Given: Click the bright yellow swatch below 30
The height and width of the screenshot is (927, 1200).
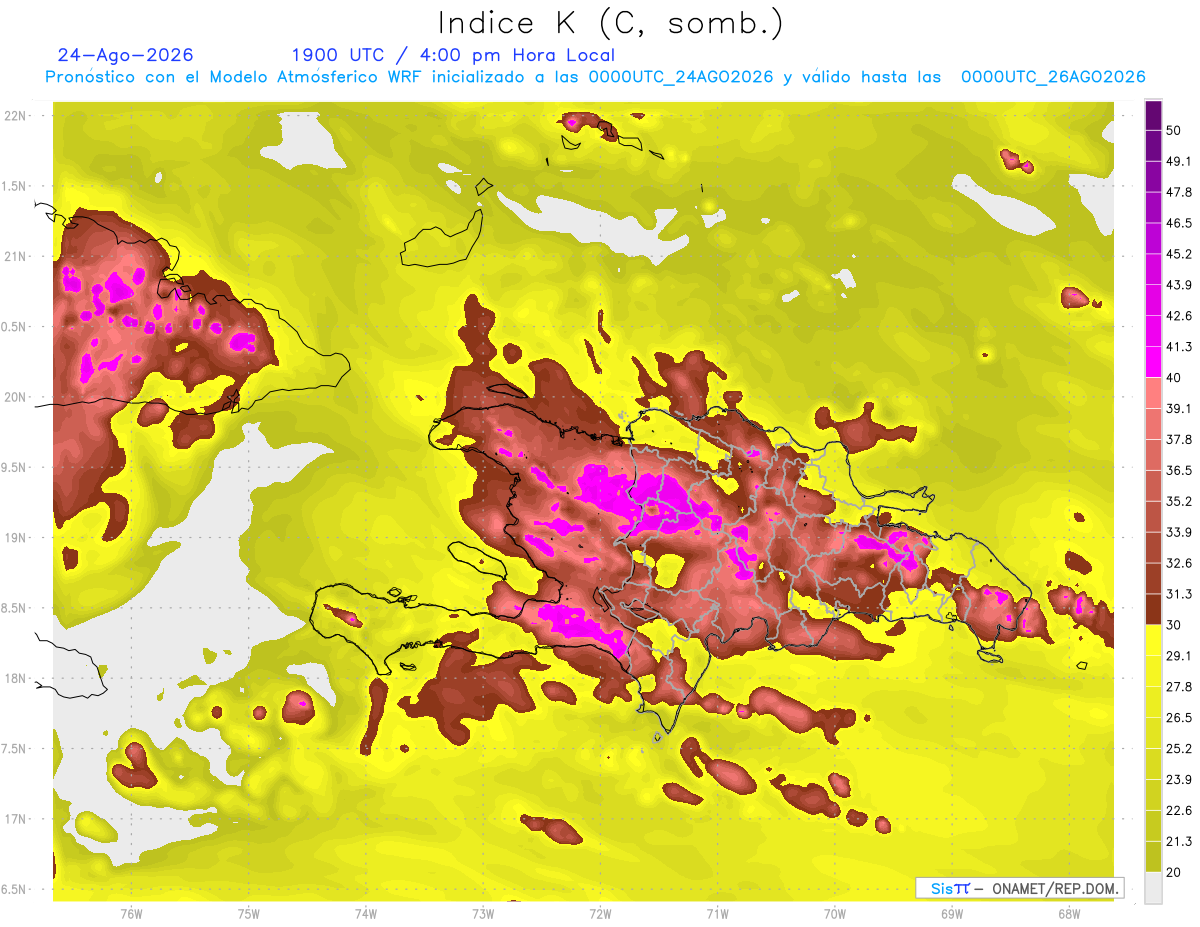Looking at the screenshot, I should coord(1153,640).
